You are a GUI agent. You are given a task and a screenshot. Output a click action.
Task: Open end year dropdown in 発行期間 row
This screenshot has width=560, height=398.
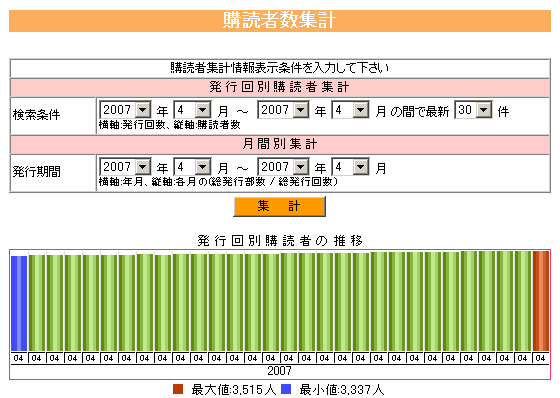(x=284, y=167)
